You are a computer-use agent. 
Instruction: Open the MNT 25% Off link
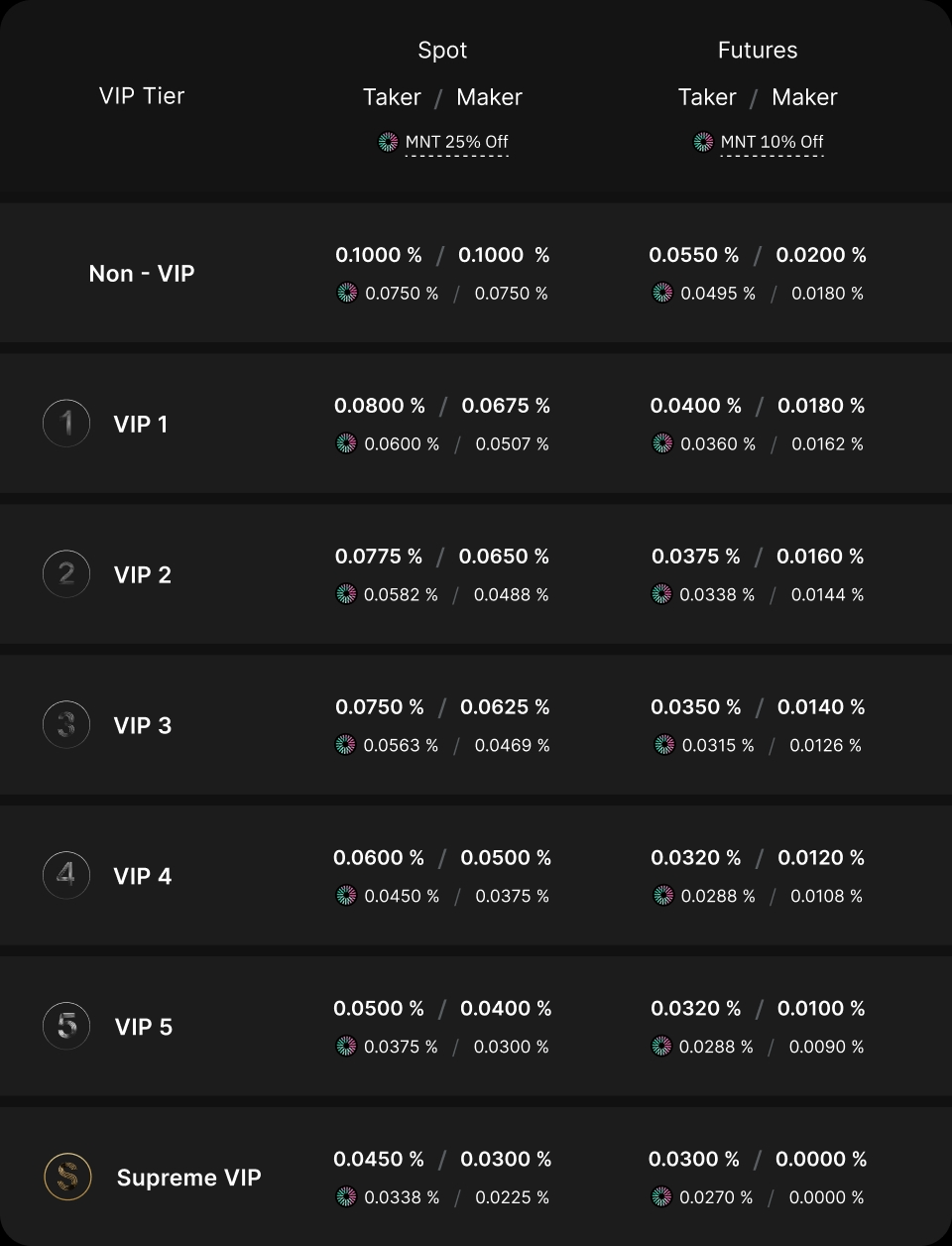456,142
